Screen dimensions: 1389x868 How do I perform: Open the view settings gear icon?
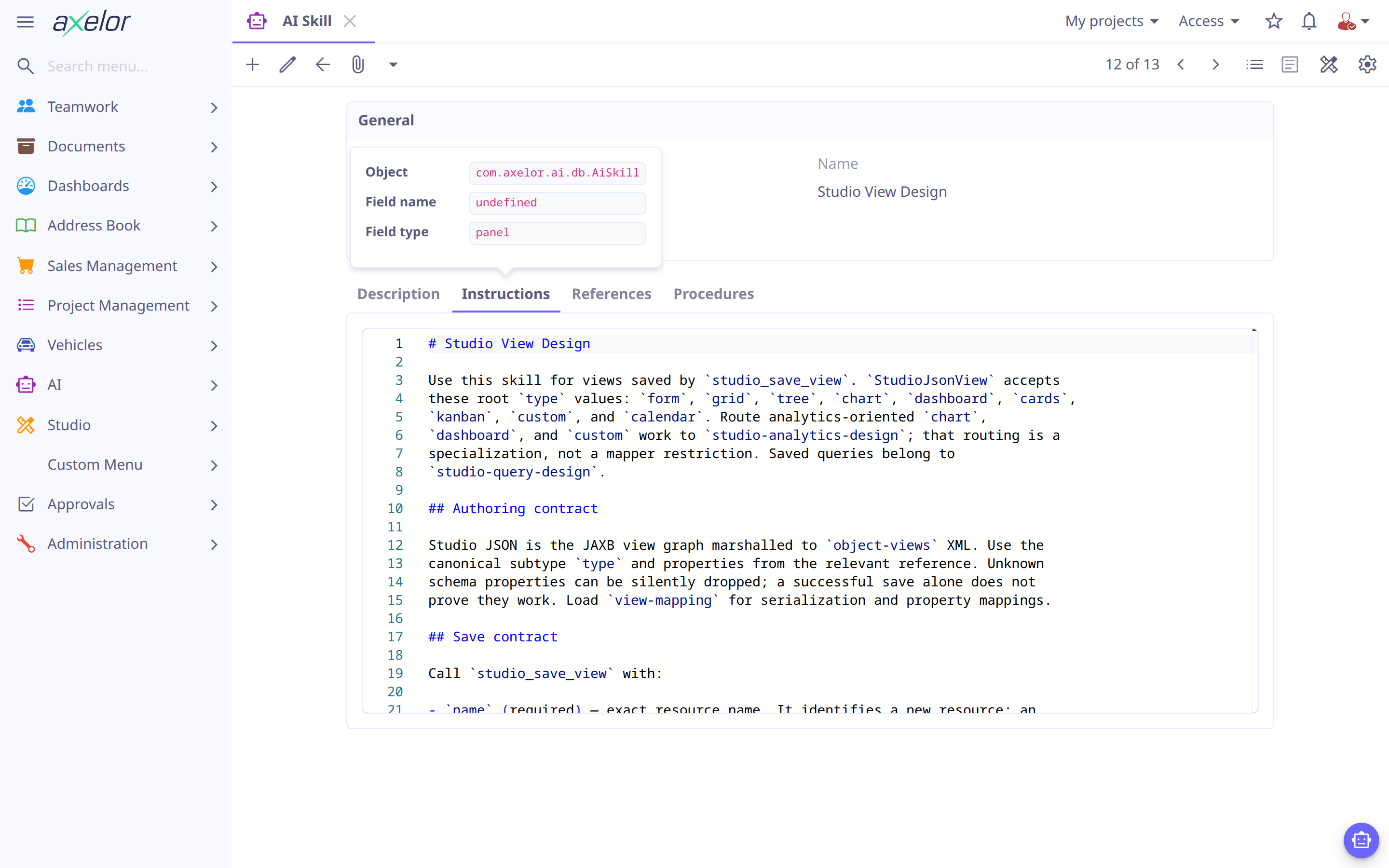click(x=1368, y=64)
